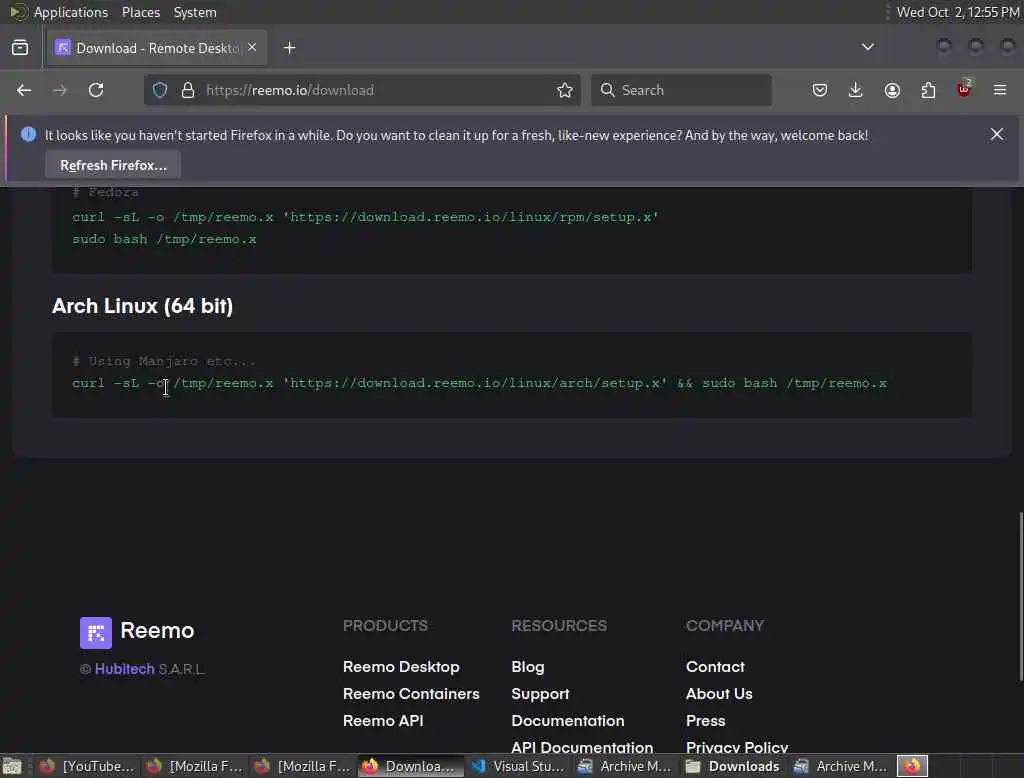Viewport: 1024px width, 778px height.
Task: Open the Press link
Action: (705, 721)
